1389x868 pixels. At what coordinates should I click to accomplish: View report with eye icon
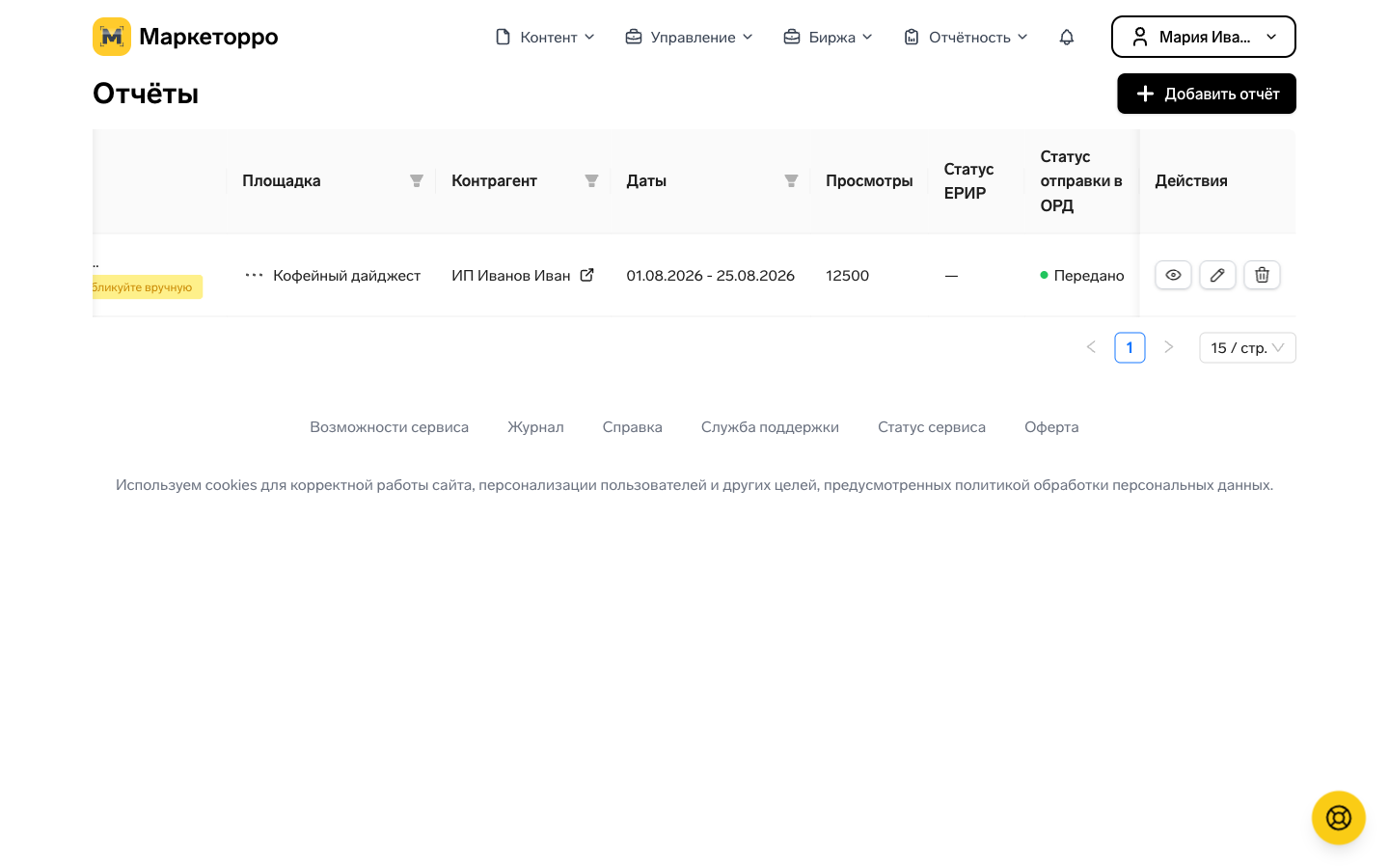tap(1173, 275)
